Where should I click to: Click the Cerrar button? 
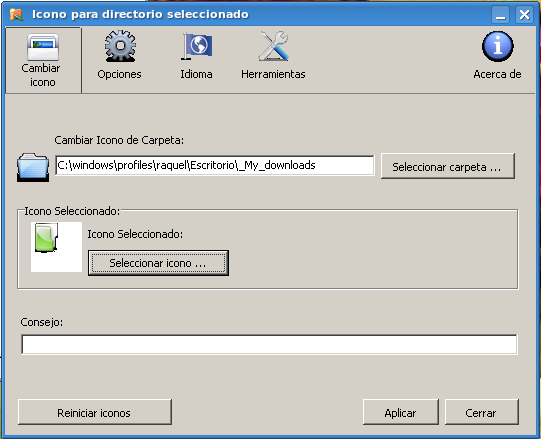481,412
